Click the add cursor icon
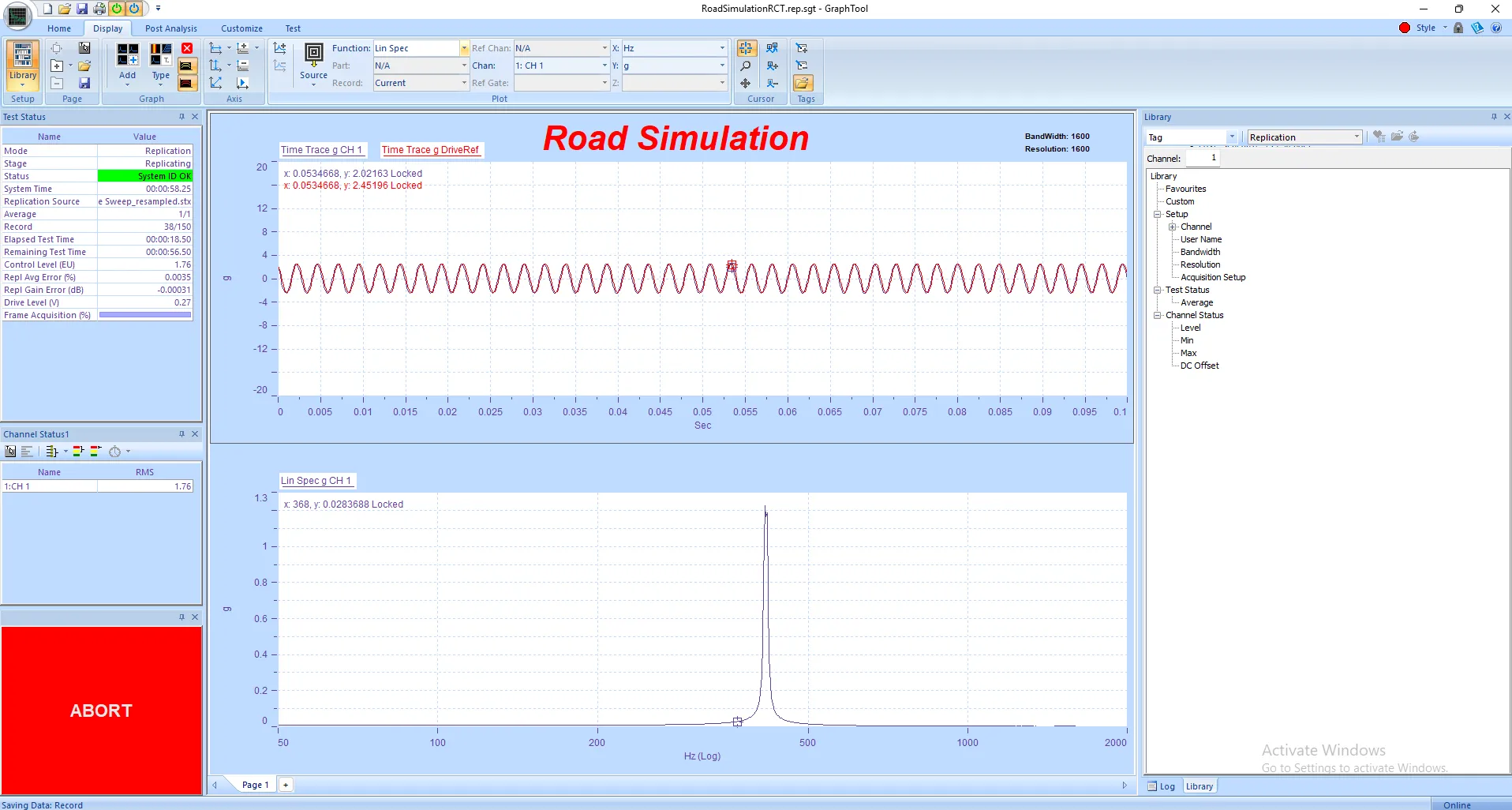 (772, 66)
